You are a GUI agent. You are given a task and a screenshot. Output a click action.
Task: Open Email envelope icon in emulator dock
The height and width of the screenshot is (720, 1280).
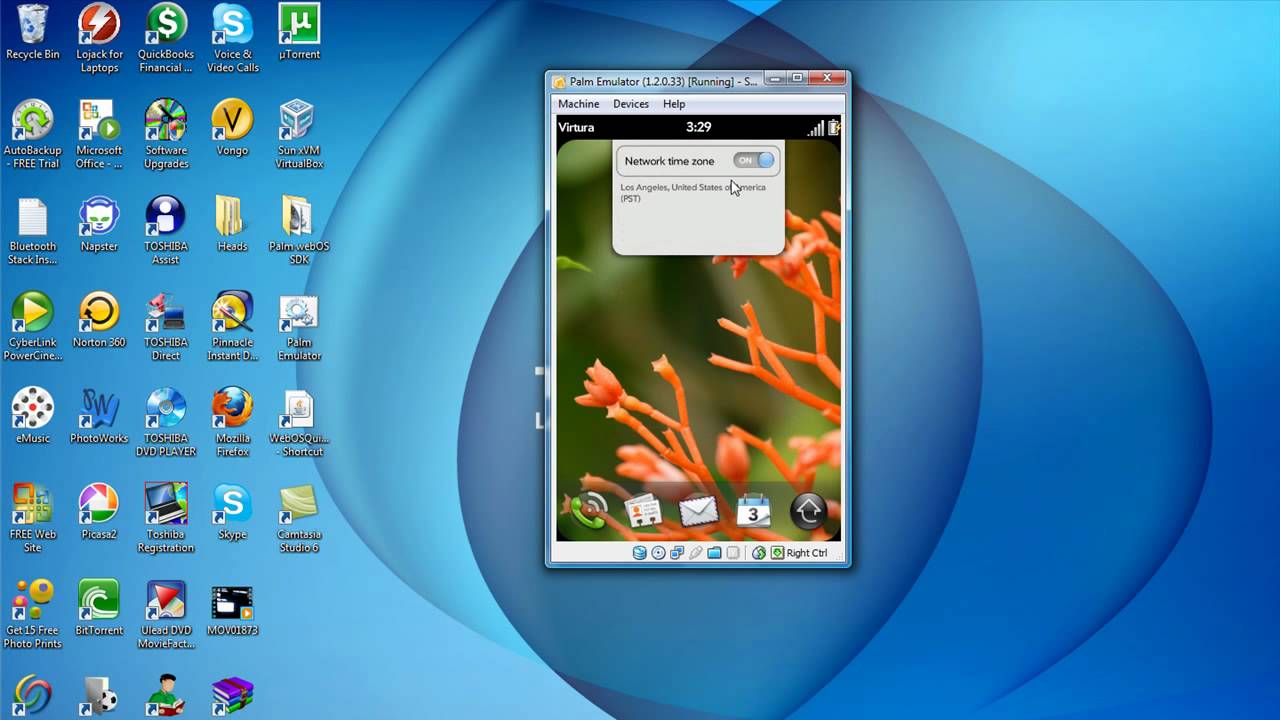[698, 511]
